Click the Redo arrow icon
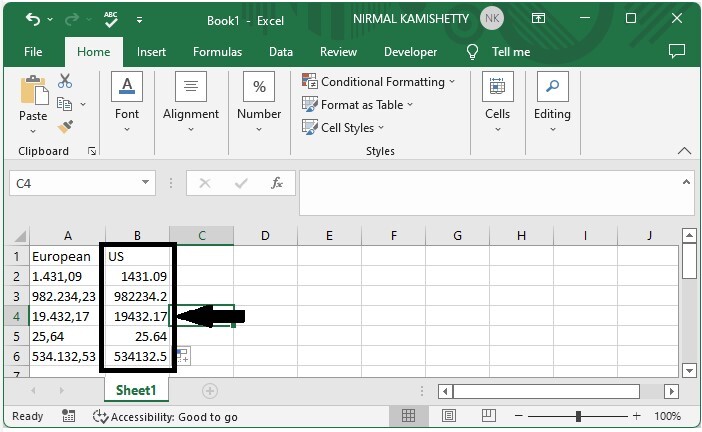 tap(72, 19)
